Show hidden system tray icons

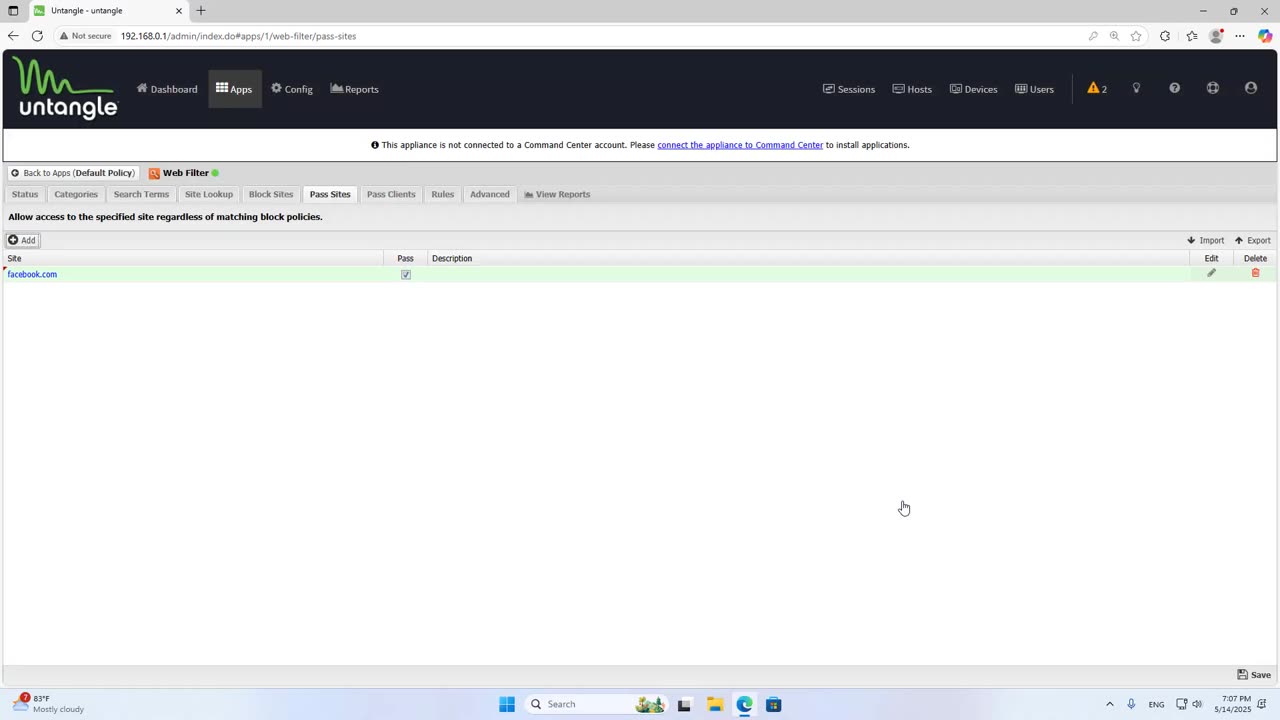1109,704
